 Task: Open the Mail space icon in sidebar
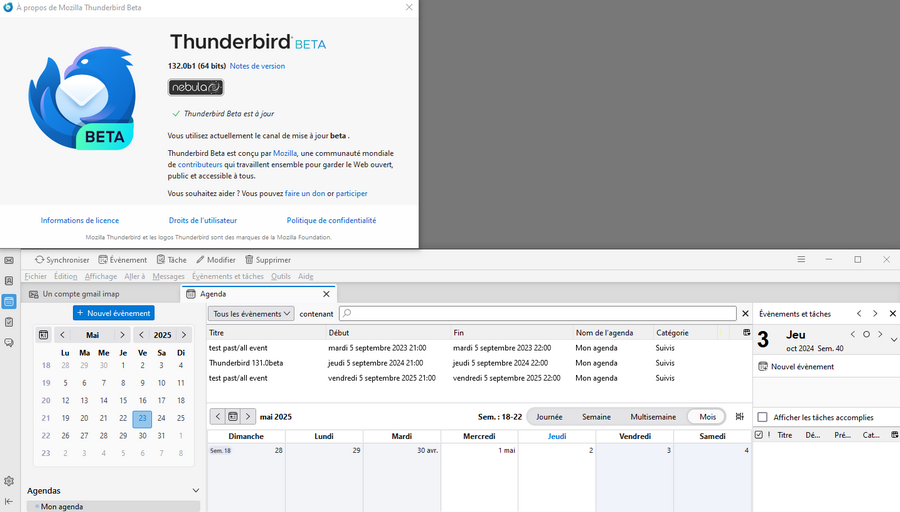click(9, 261)
